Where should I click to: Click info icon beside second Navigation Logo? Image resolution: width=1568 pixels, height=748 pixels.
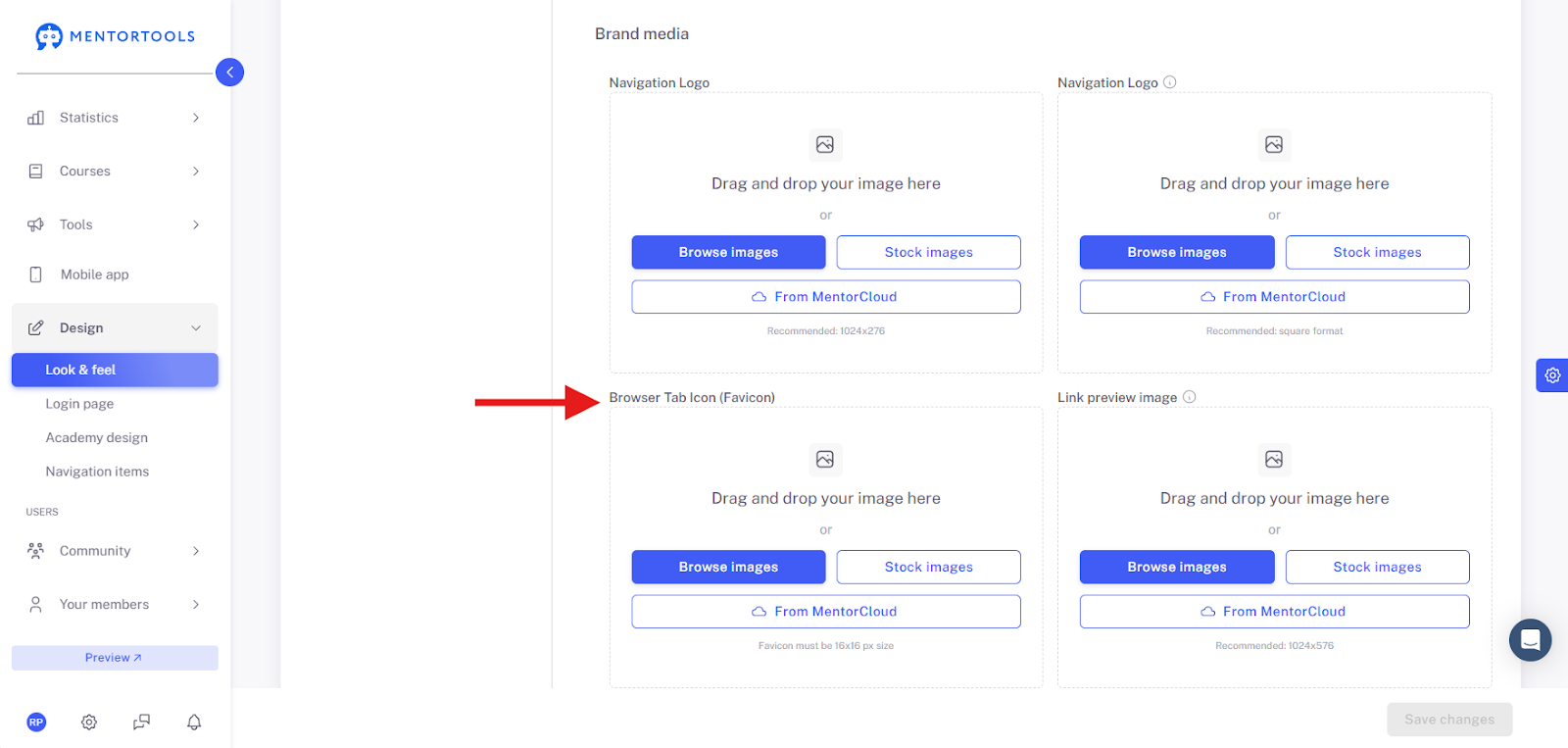[x=1170, y=82]
